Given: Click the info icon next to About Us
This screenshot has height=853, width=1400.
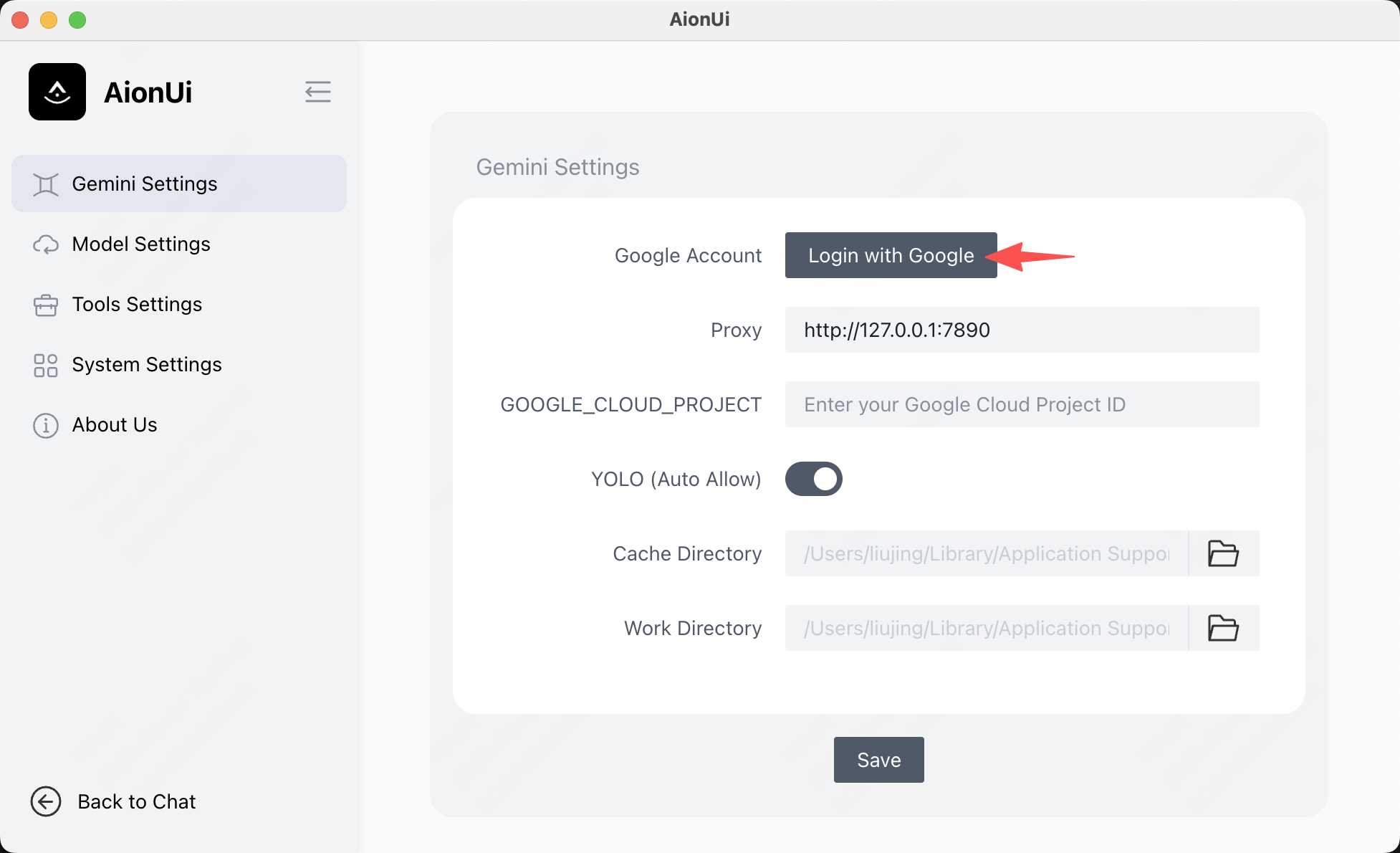Looking at the screenshot, I should tap(45, 425).
